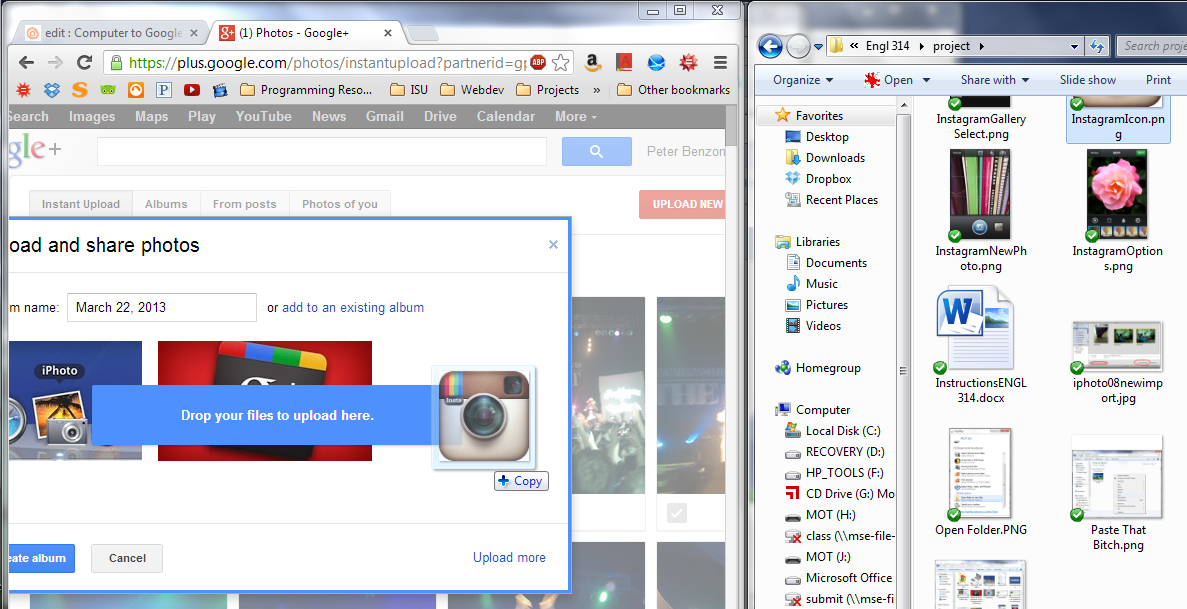Open the Share with dropdown
The height and width of the screenshot is (609, 1187).
coord(995,80)
